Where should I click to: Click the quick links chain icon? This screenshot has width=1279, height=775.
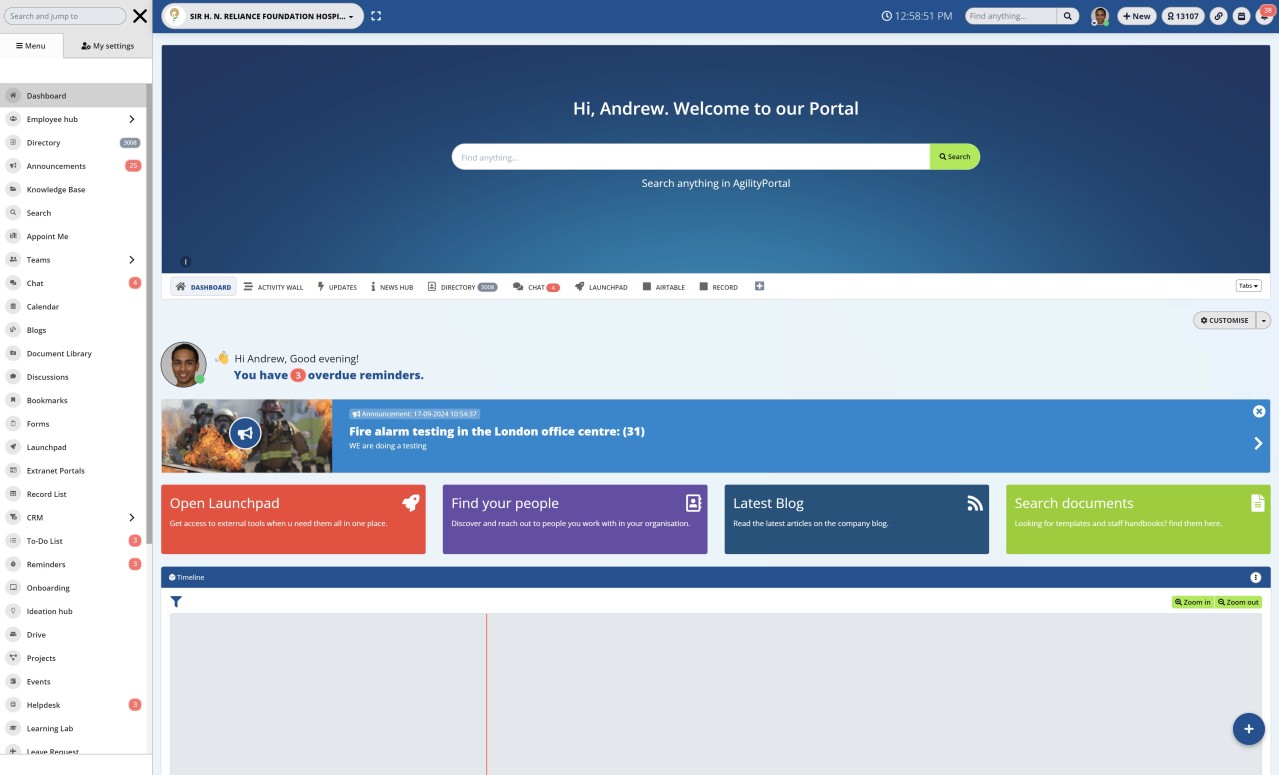point(1218,16)
